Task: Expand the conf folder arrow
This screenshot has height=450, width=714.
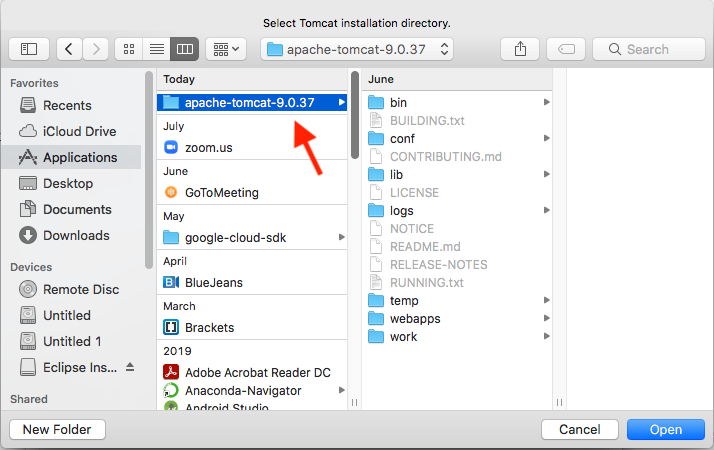Action: click(546, 138)
